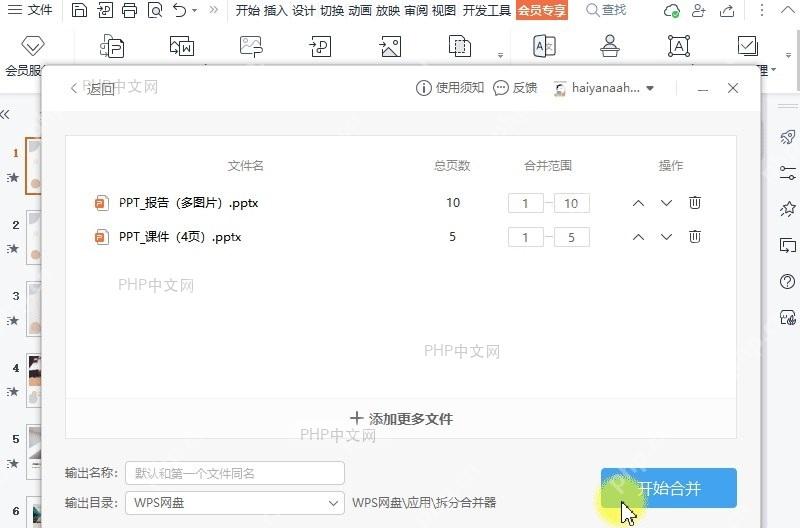Click the PDF conversion ribbon icon
Viewport: 800px width, 528px height.
click(x=112, y=46)
